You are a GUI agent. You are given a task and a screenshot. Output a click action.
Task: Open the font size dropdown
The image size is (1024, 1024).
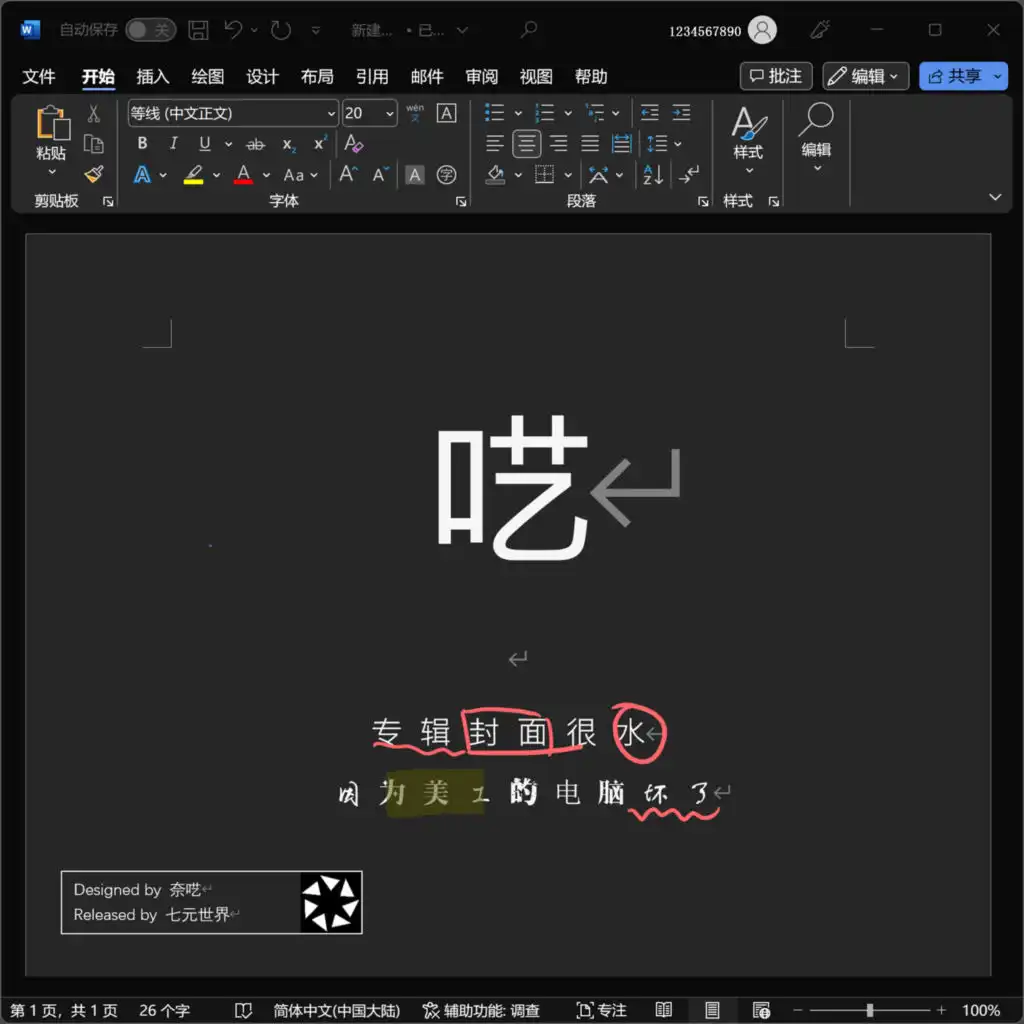pyautogui.click(x=390, y=114)
